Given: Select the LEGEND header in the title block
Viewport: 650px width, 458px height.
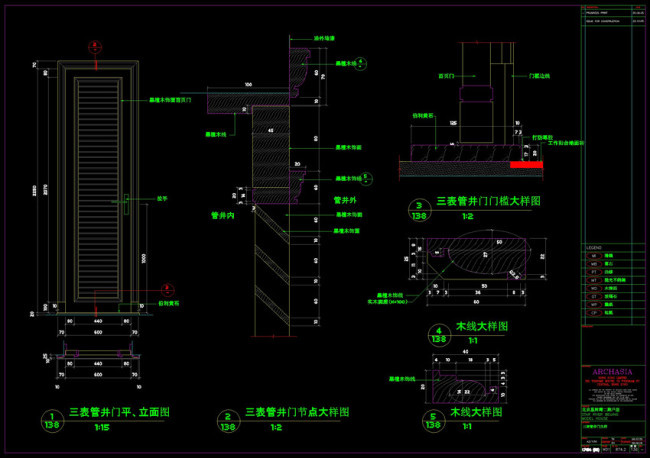Looking at the screenshot, I should 594,247.
